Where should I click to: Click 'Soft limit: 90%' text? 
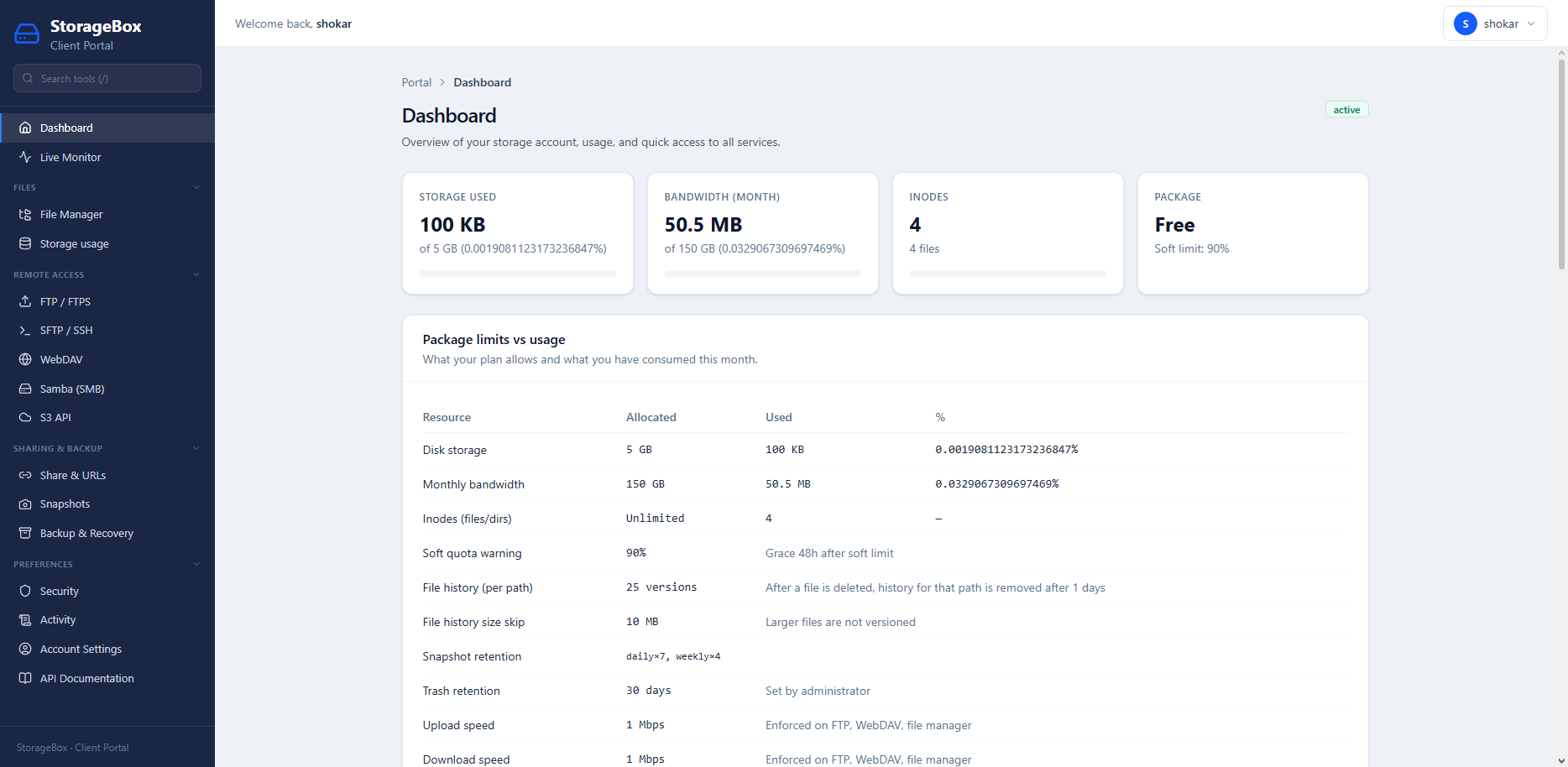coord(1191,248)
